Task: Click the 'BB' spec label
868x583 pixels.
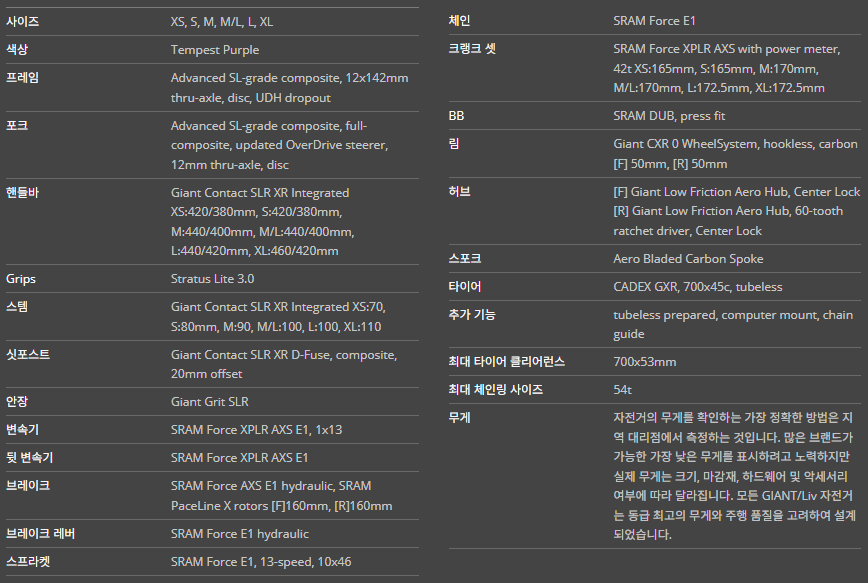Action: 456,116
